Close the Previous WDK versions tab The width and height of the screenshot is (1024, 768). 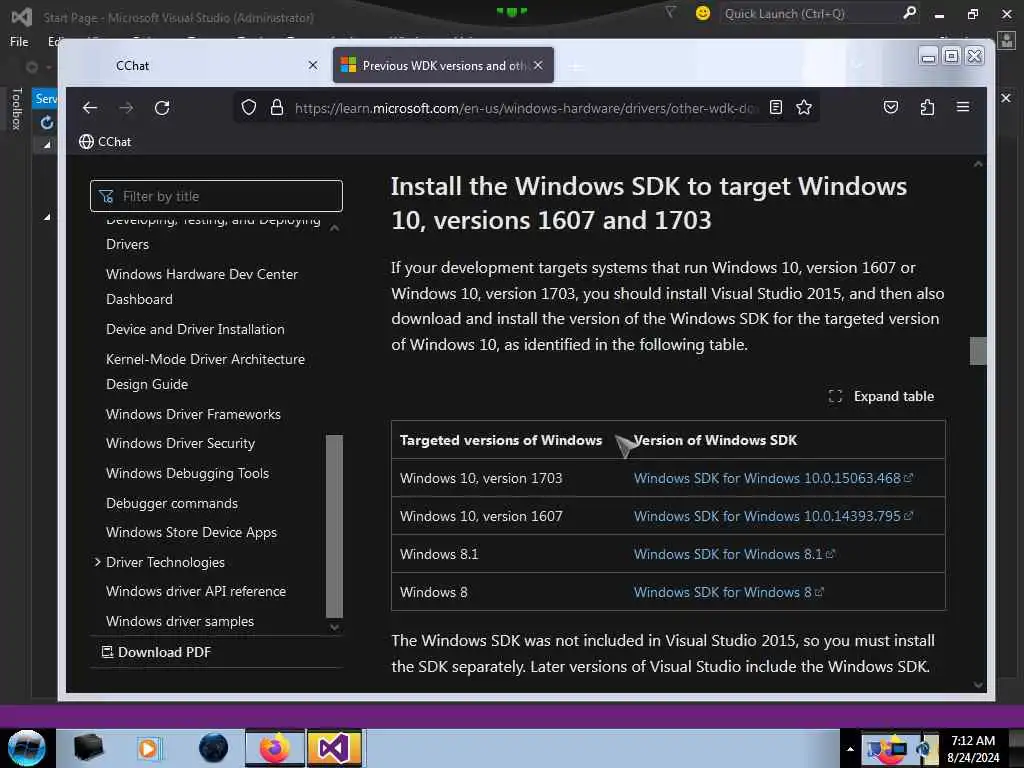pos(537,65)
